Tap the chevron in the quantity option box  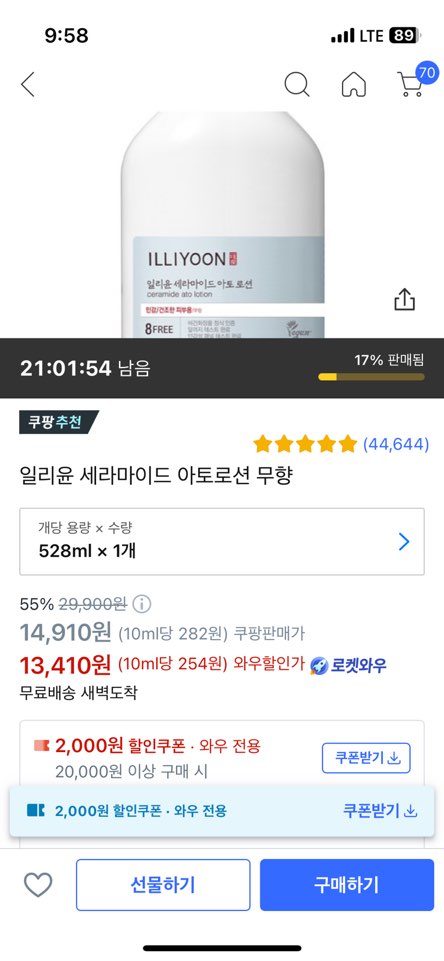[404, 542]
